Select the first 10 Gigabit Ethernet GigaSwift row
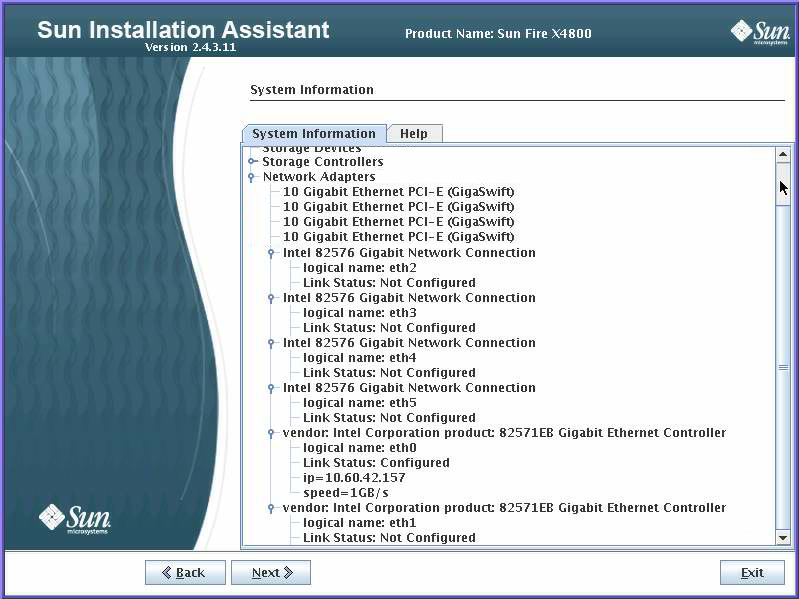Viewport: 799px width, 599px height. click(x=398, y=192)
